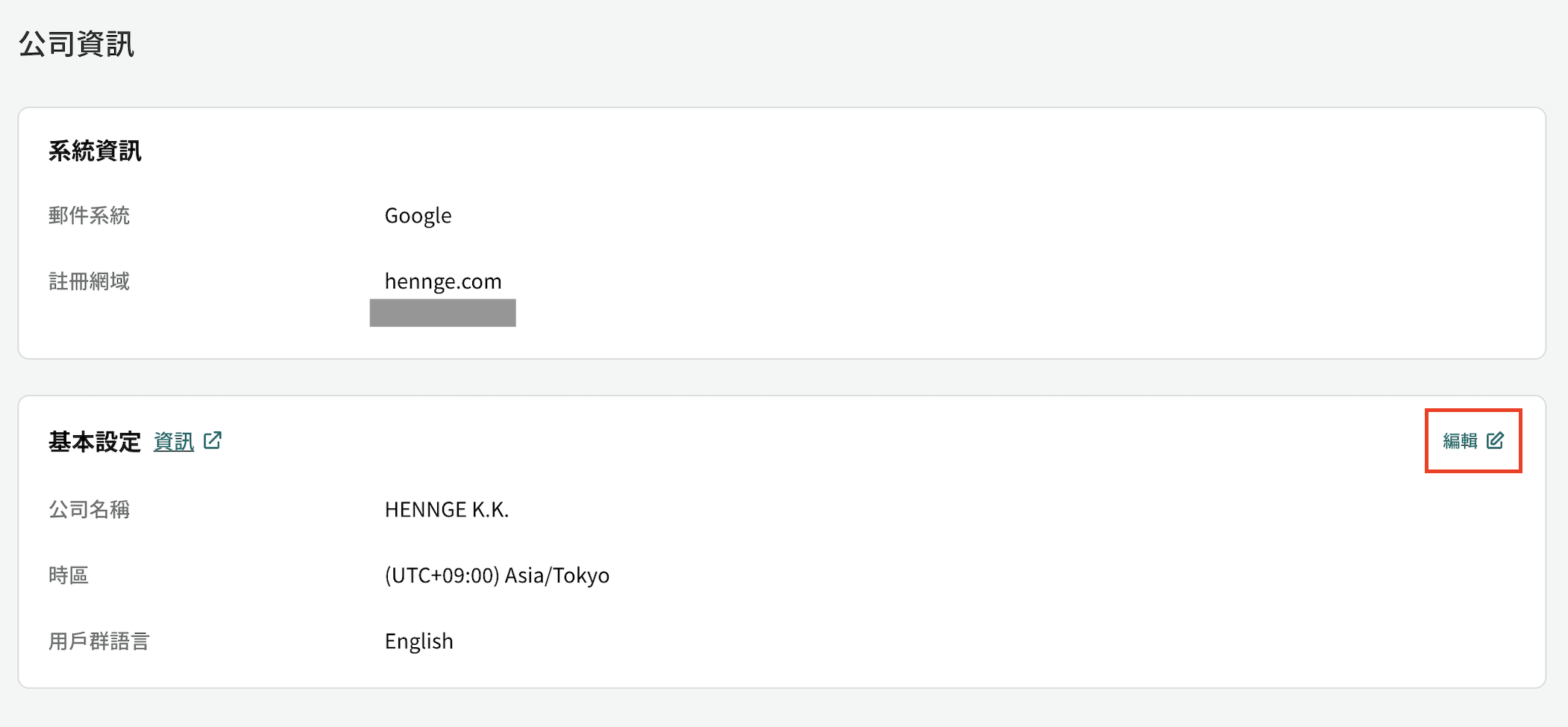The image size is (1568, 727).
Task: Click the 時區 label
Action: coord(69,575)
